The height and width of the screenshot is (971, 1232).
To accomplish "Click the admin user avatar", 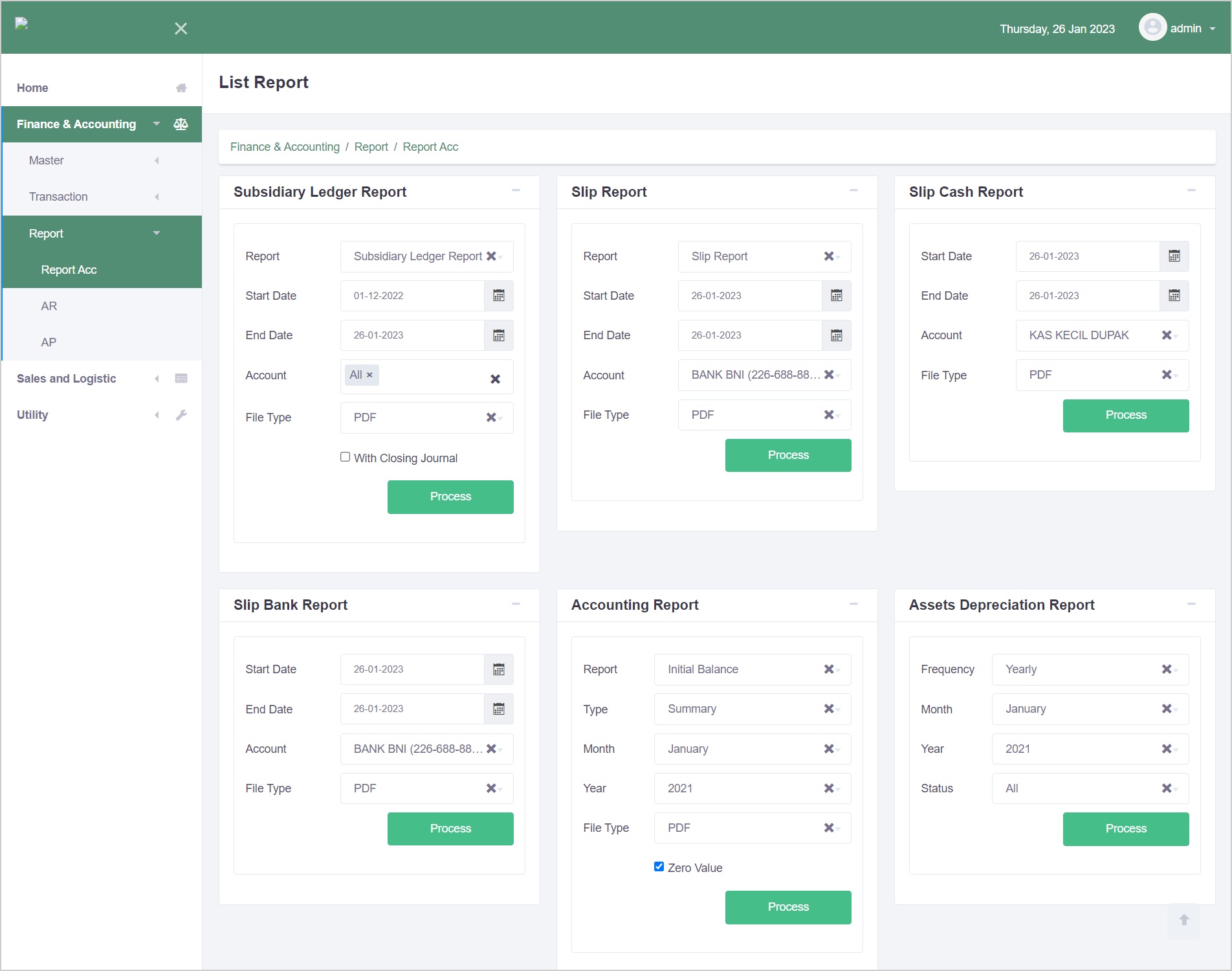I will click(x=1152, y=28).
